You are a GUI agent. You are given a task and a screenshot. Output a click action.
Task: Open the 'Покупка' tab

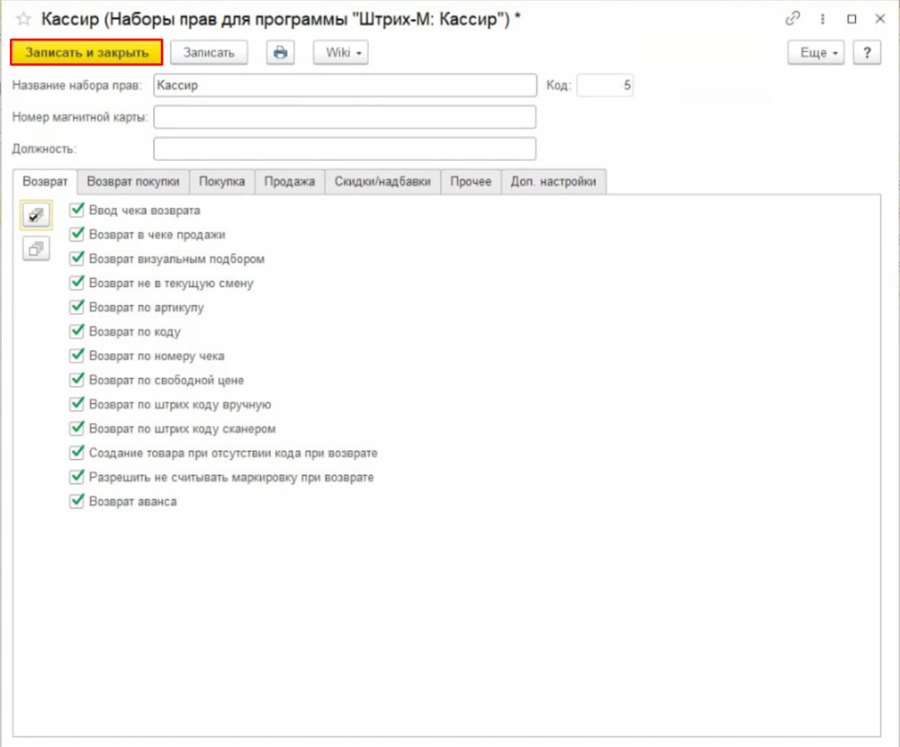[x=222, y=181]
